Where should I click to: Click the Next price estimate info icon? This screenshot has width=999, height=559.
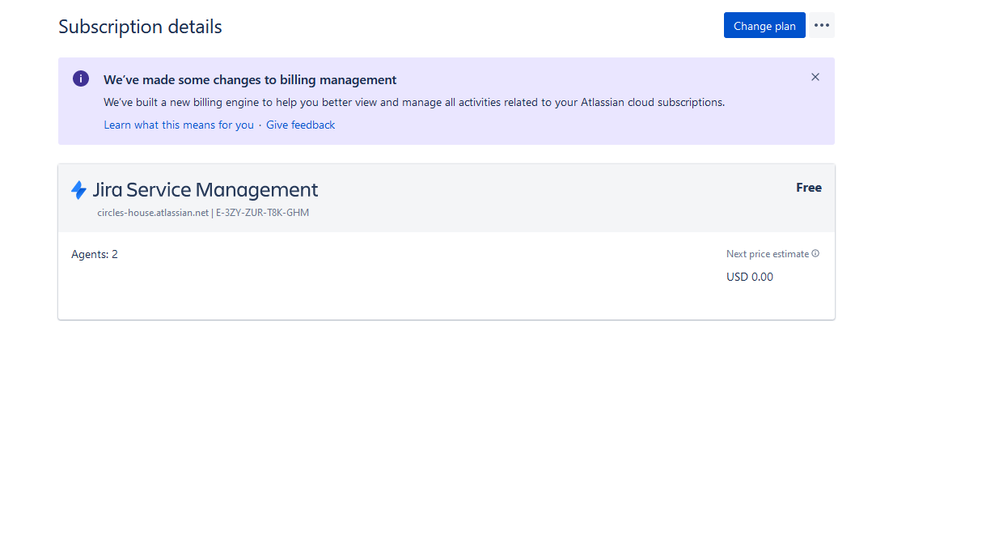(x=816, y=254)
